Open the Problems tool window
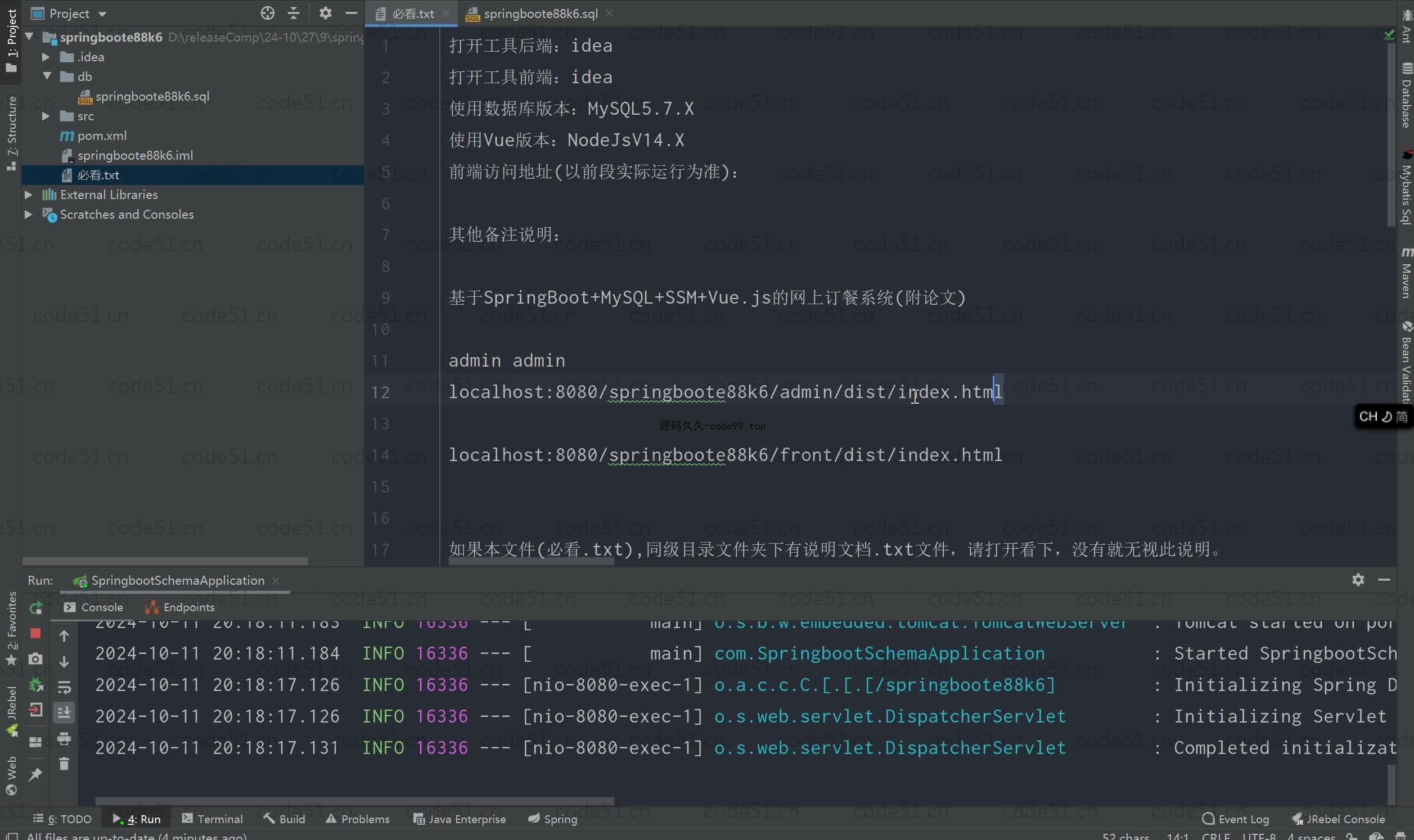The width and height of the screenshot is (1414, 840). point(358,819)
